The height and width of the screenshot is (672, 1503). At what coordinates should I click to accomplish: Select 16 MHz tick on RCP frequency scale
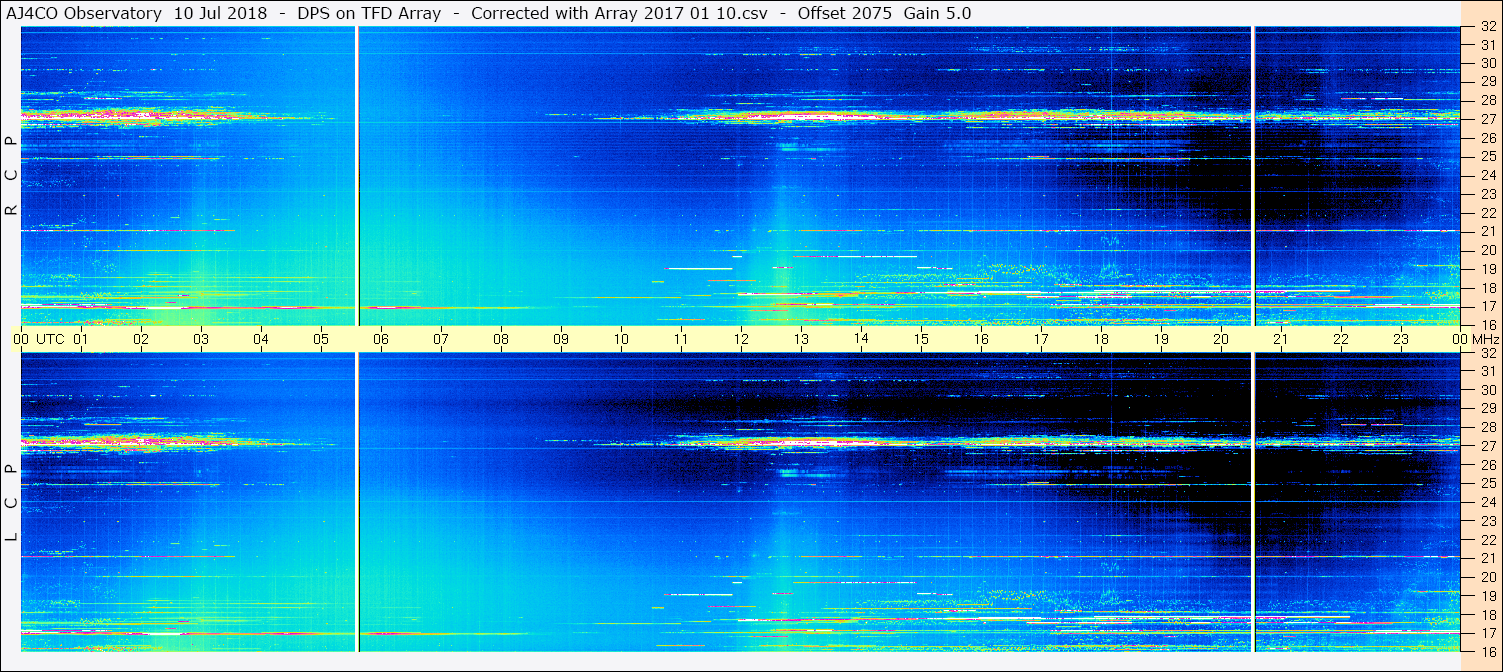[x=1487, y=325]
